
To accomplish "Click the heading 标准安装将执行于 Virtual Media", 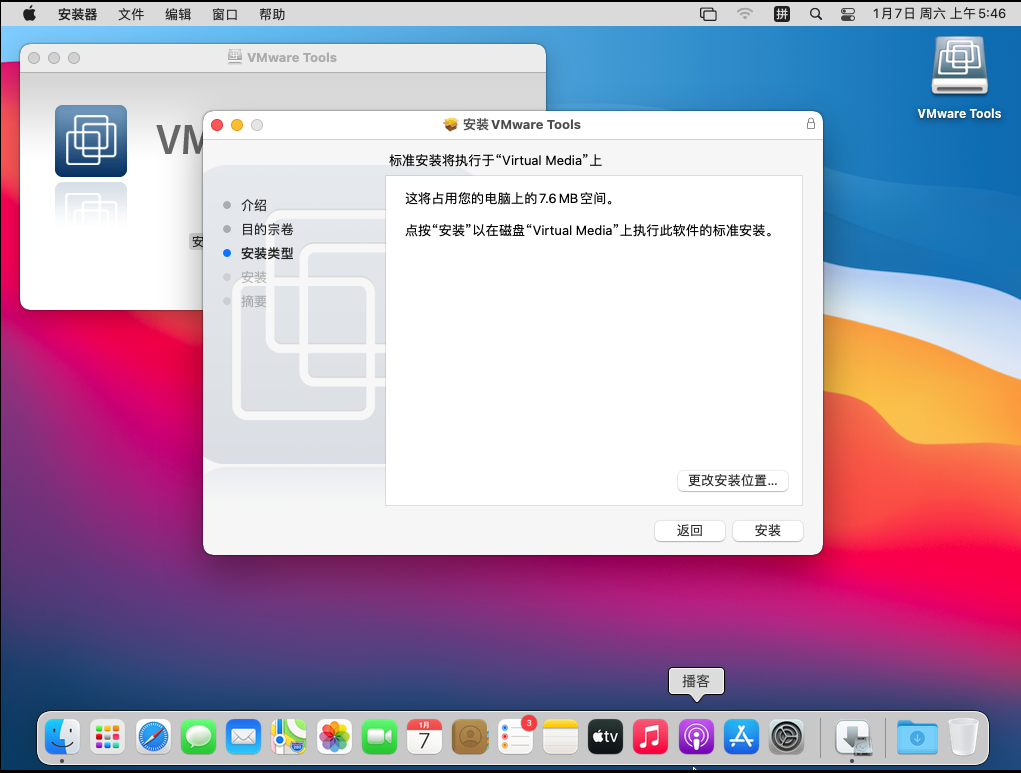I will 496,160.
